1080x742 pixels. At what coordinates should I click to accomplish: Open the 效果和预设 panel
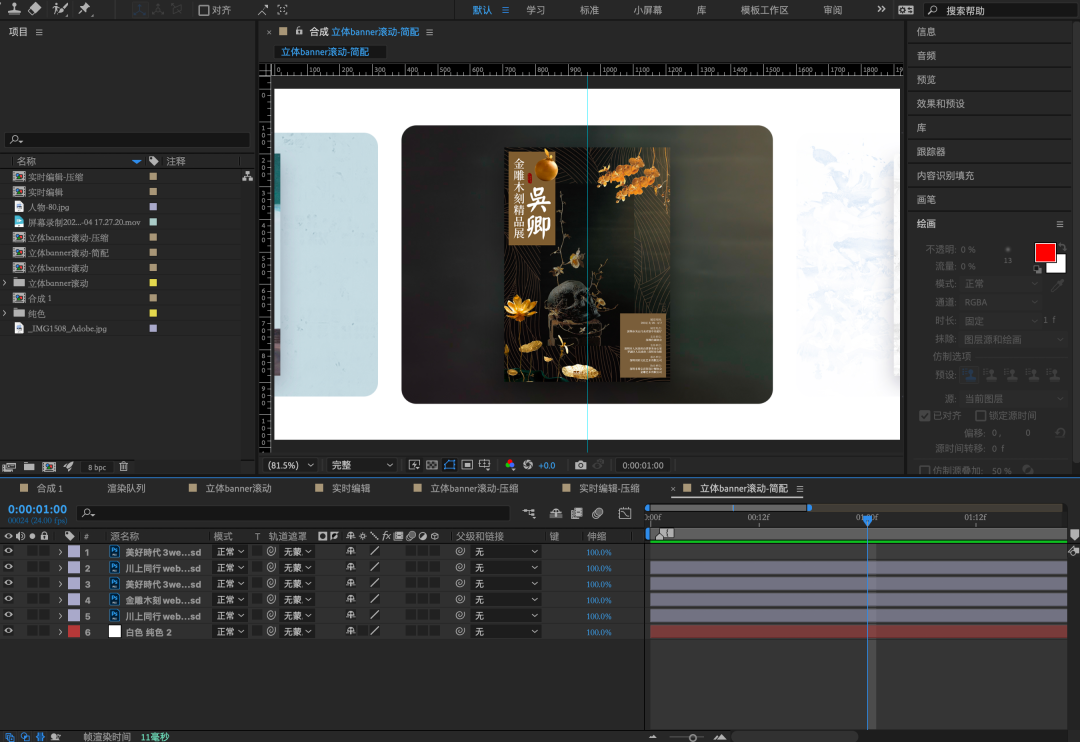point(941,104)
